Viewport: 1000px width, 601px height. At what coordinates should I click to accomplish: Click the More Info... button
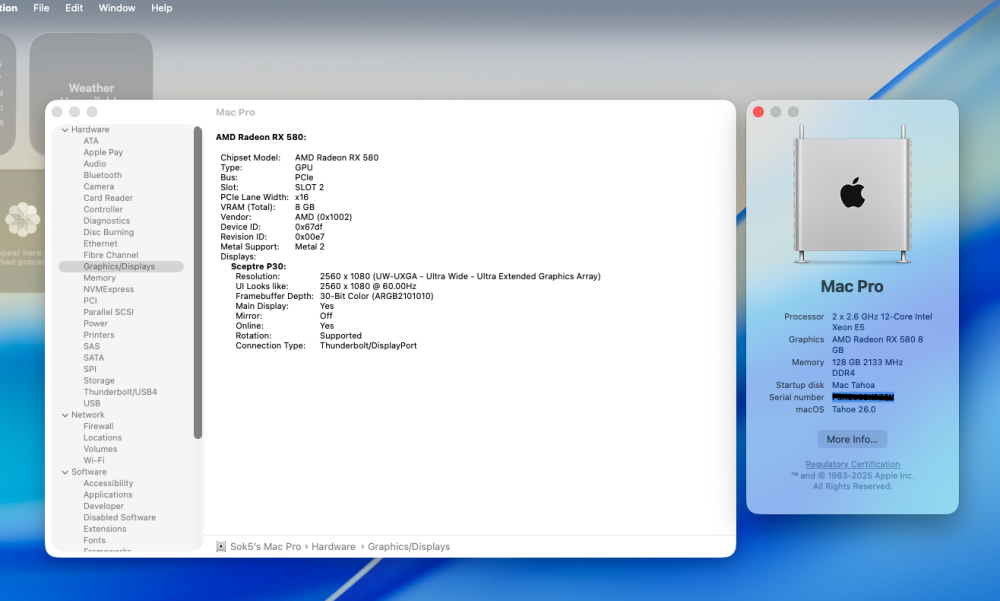coord(852,439)
